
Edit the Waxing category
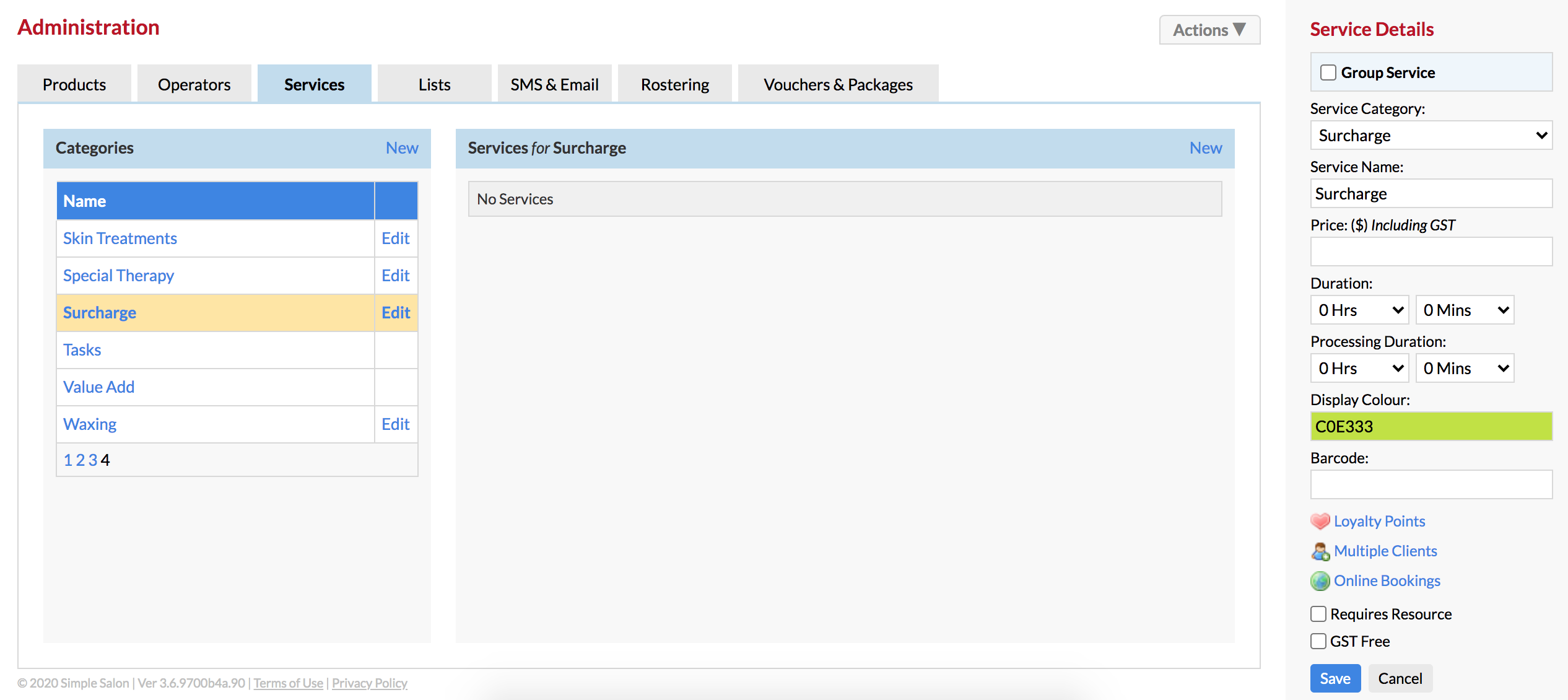click(396, 424)
